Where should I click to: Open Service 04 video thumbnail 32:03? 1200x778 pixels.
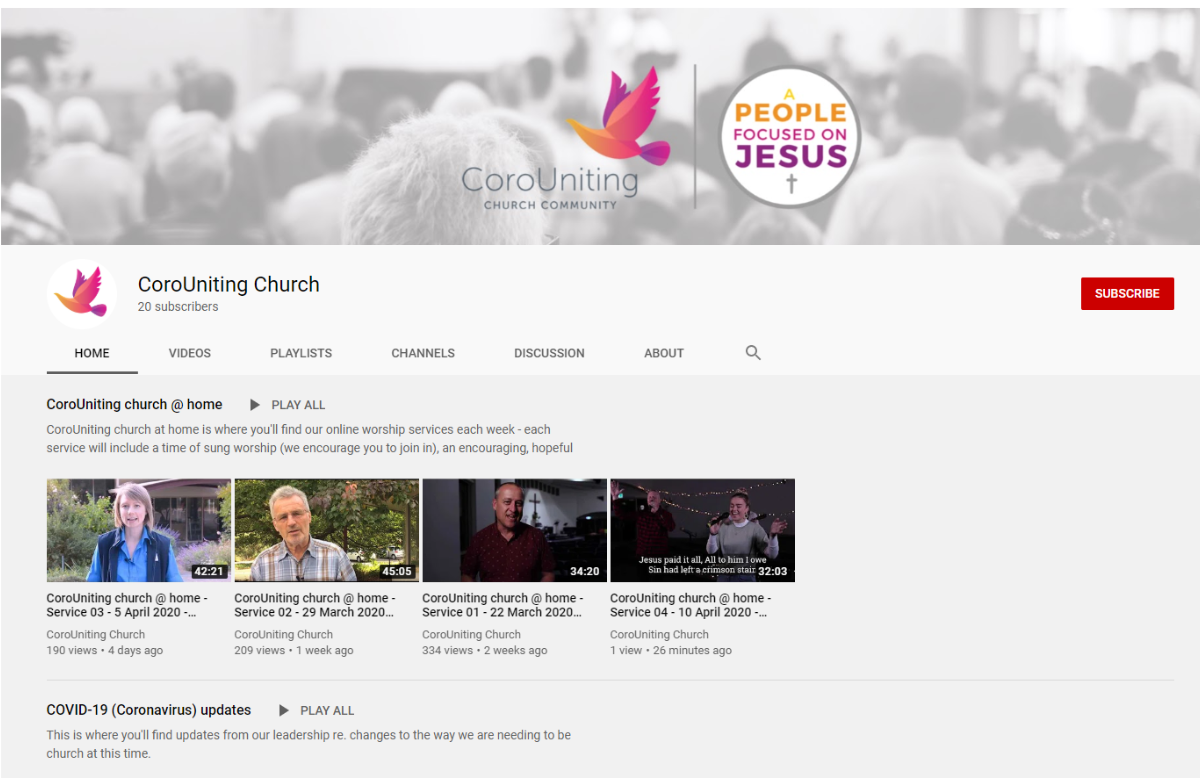(x=703, y=530)
